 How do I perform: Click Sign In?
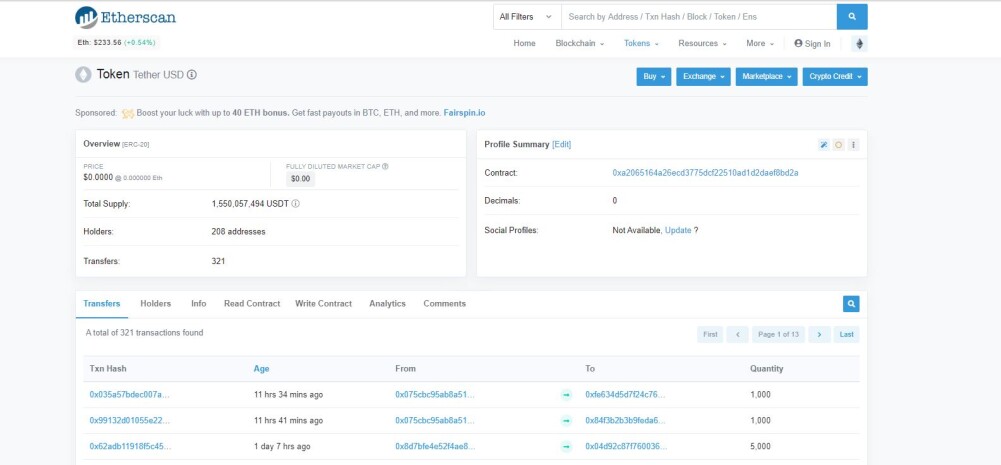pos(813,43)
